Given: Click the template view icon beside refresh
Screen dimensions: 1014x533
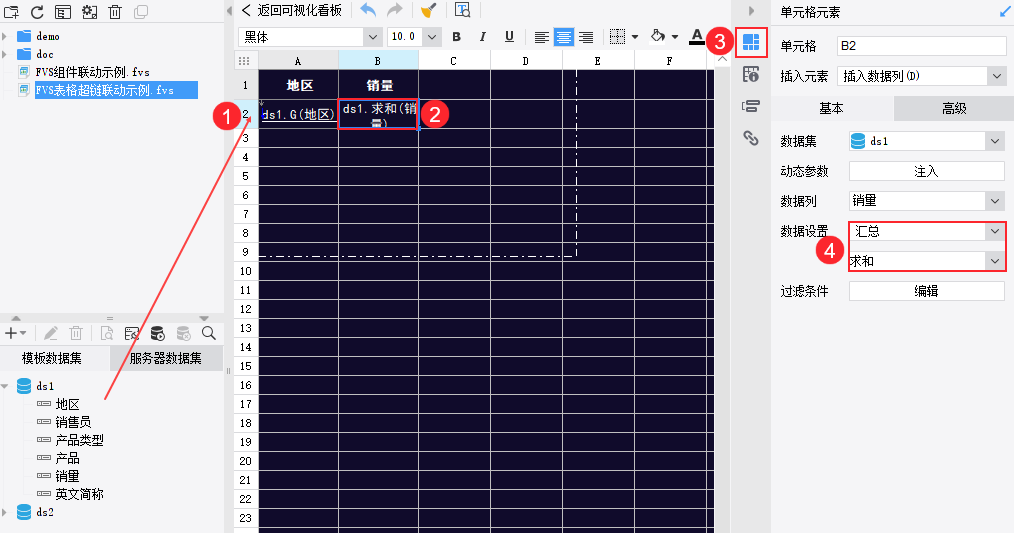Looking at the screenshot, I should point(63,12).
